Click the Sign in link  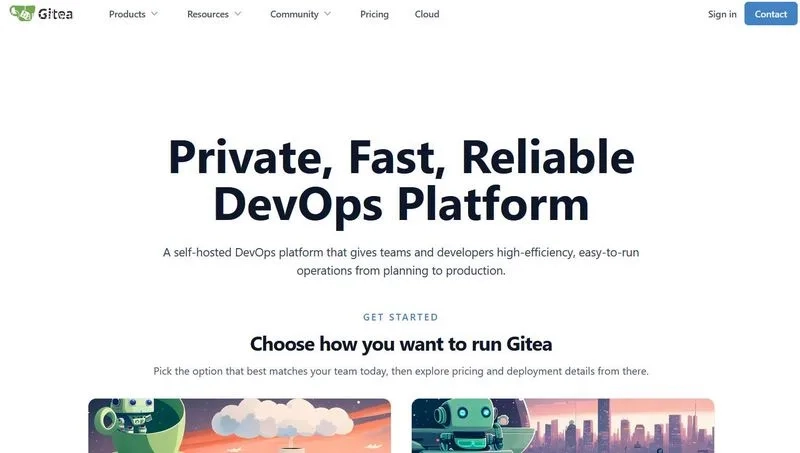722,14
